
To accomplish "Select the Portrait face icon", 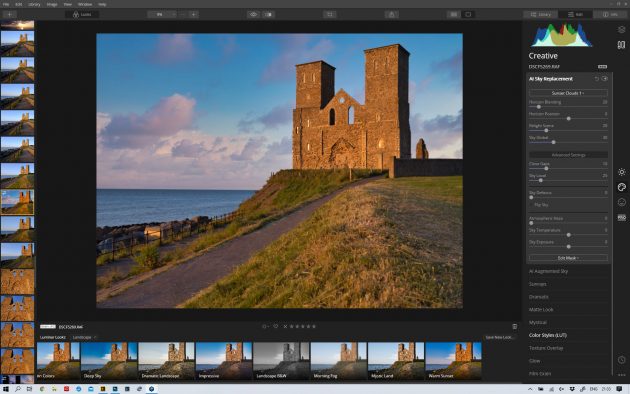I will [x=622, y=202].
